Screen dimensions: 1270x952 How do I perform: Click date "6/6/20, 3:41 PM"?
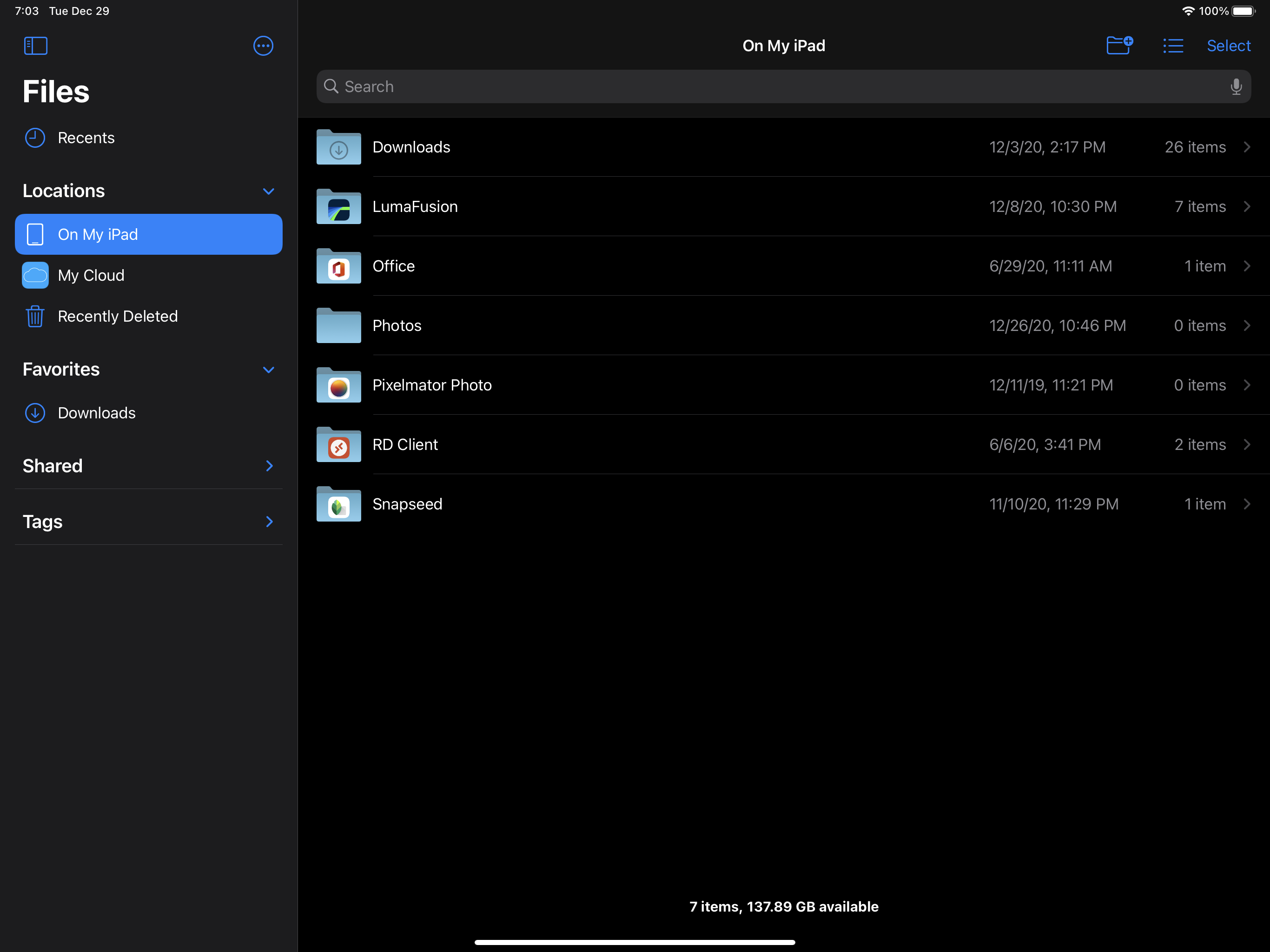(1045, 444)
